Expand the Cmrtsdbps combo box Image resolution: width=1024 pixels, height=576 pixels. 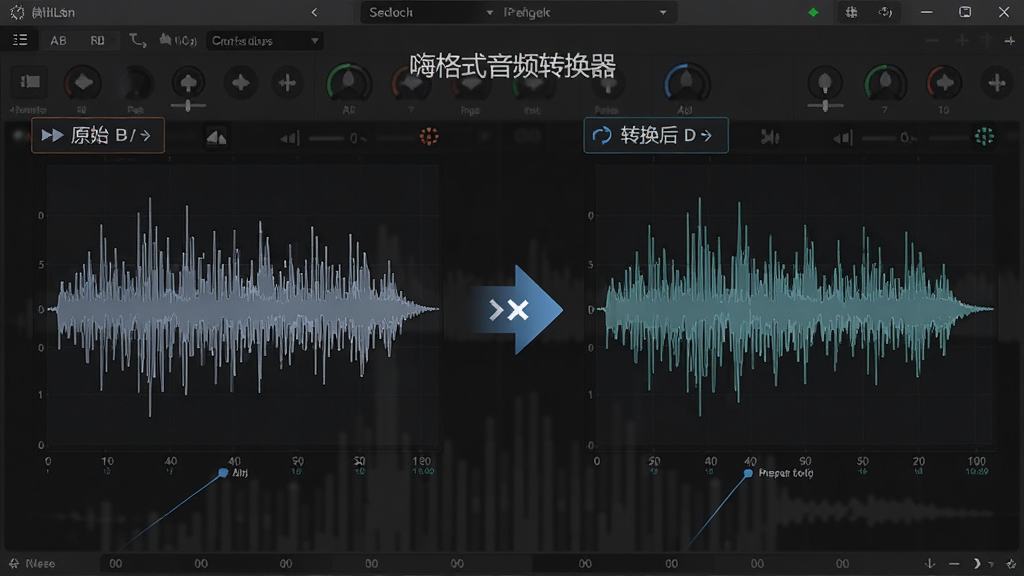coord(264,40)
